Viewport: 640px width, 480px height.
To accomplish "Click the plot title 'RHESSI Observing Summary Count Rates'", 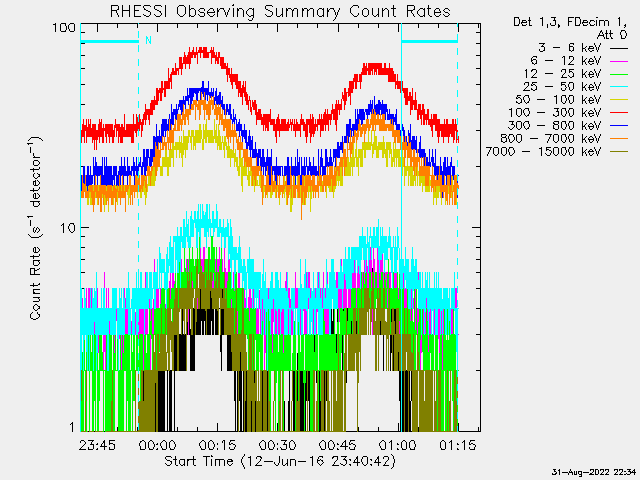I will point(280,11).
